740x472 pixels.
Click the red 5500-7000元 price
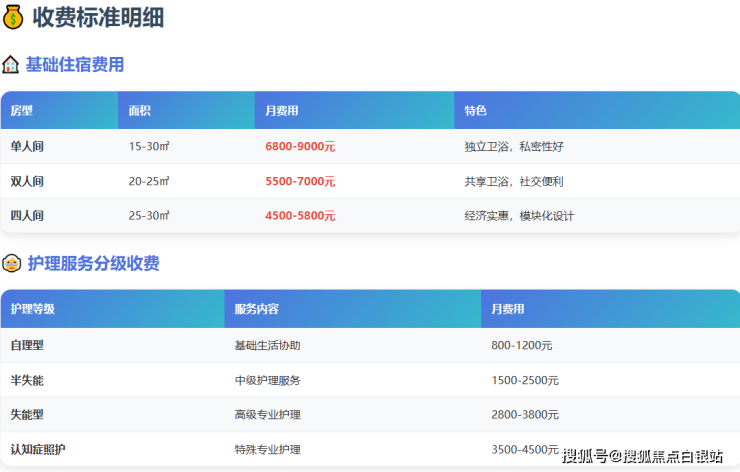[x=300, y=182]
